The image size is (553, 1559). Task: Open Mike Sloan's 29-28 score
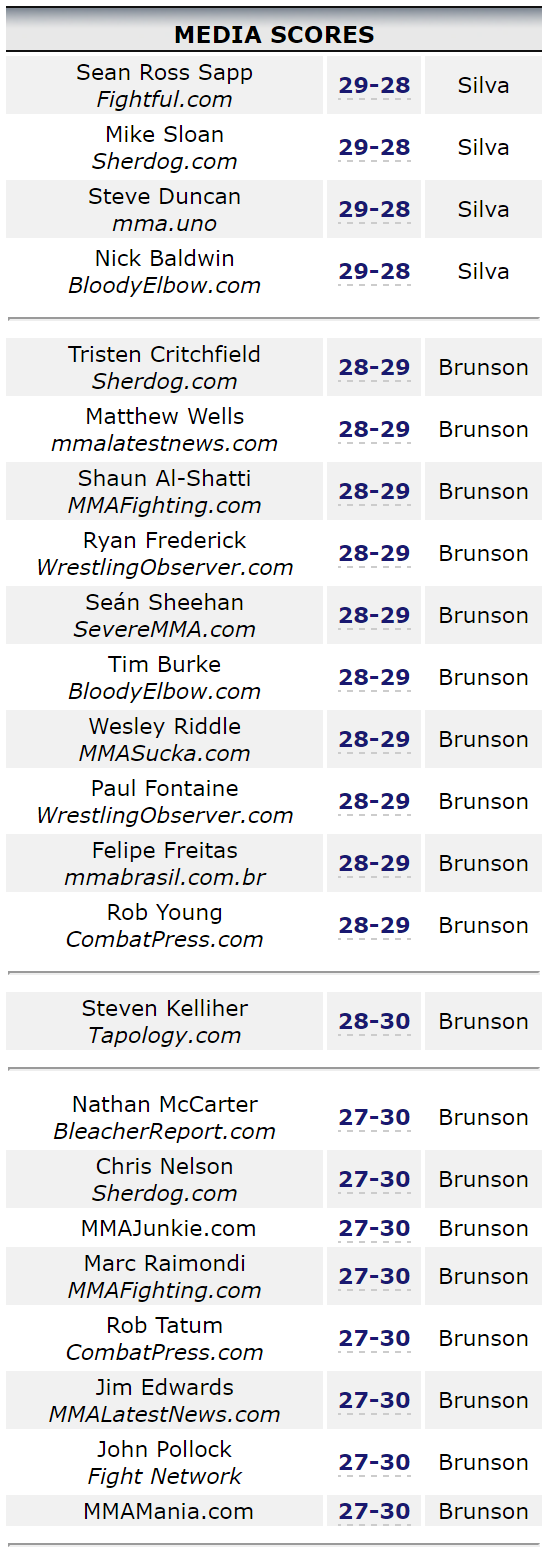tap(374, 148)
